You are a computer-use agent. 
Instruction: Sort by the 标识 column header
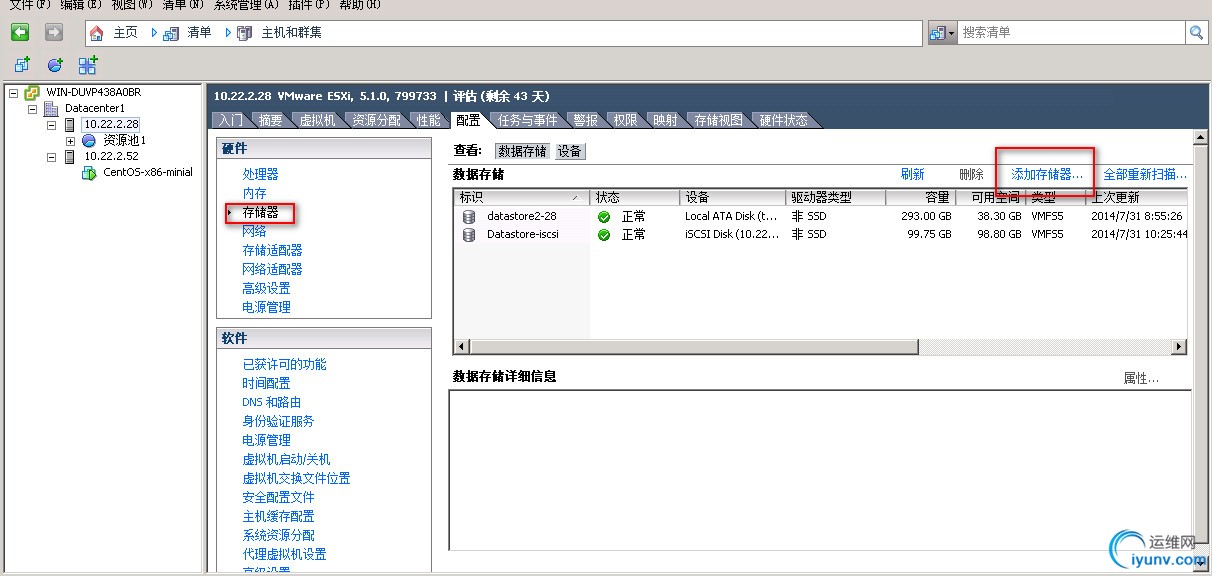(520, 197)
